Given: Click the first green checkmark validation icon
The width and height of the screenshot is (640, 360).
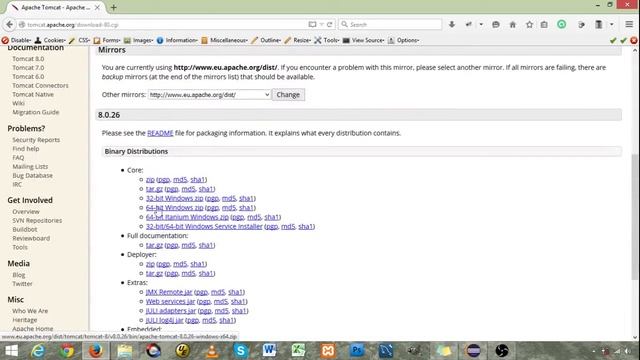Looking at the screenshot, I should pyautogui.click(x=613, y=40).
